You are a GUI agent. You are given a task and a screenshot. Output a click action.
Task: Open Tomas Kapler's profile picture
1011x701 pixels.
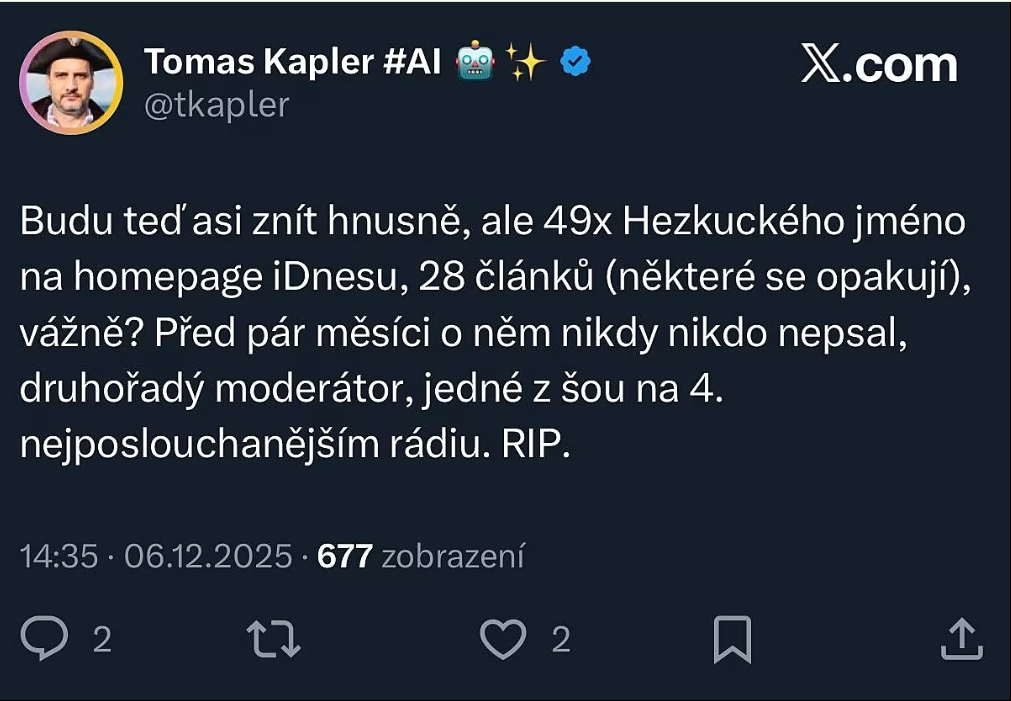tap(71, 82)
